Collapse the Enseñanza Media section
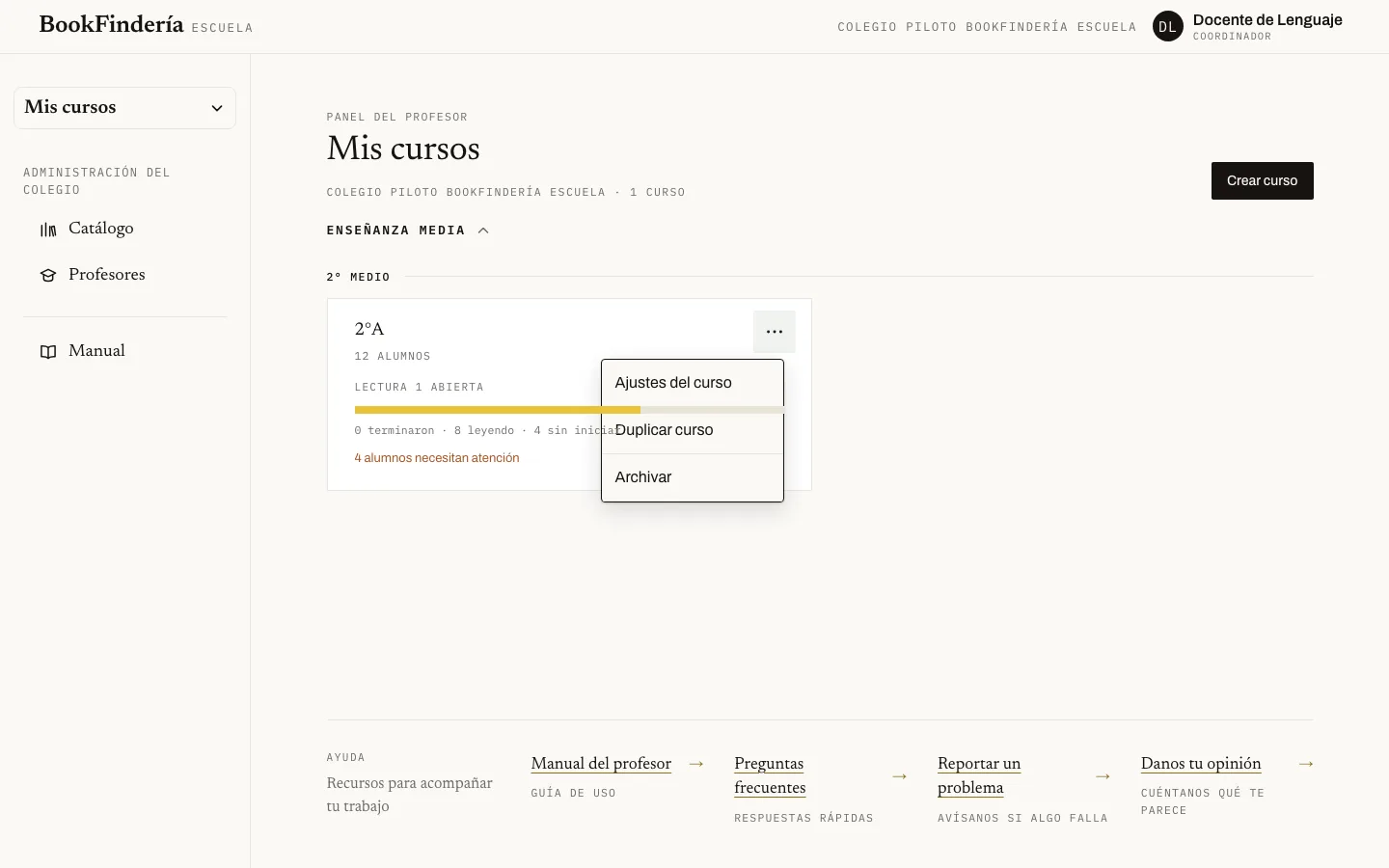The height and width of the screenshot is (868, 1389). [x=408, y=231]
